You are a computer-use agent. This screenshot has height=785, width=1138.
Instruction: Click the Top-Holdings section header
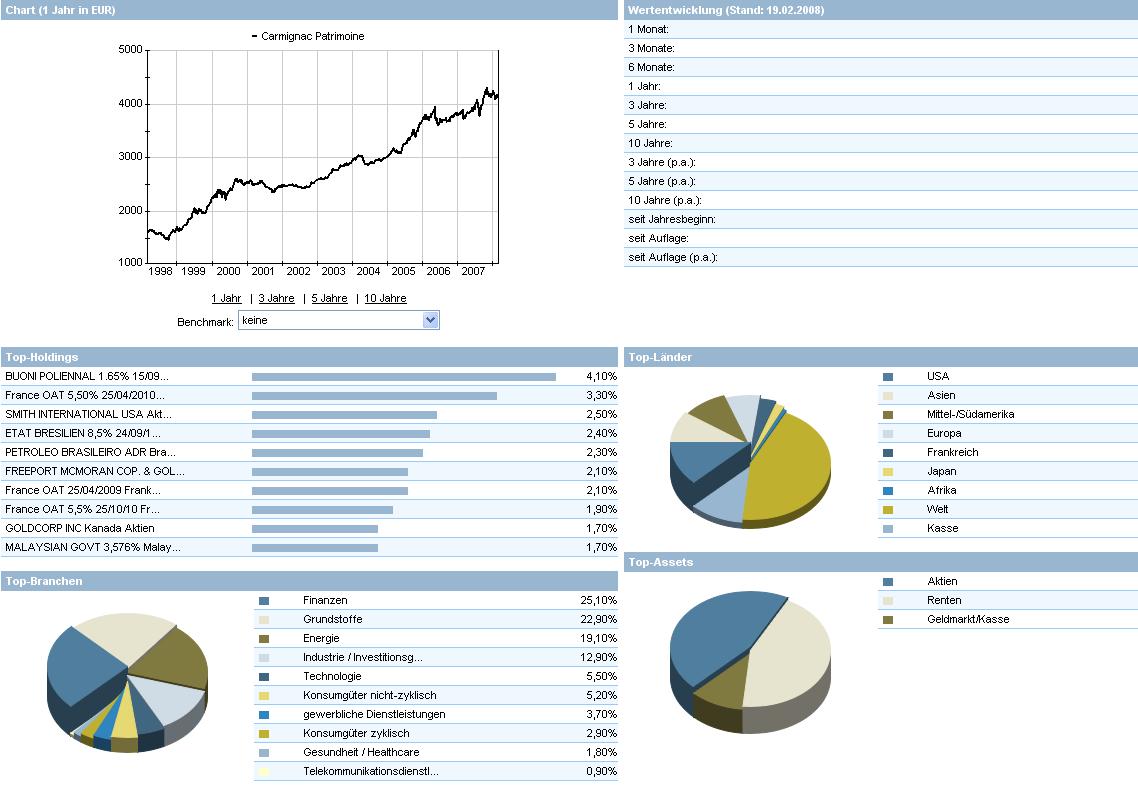309,357
